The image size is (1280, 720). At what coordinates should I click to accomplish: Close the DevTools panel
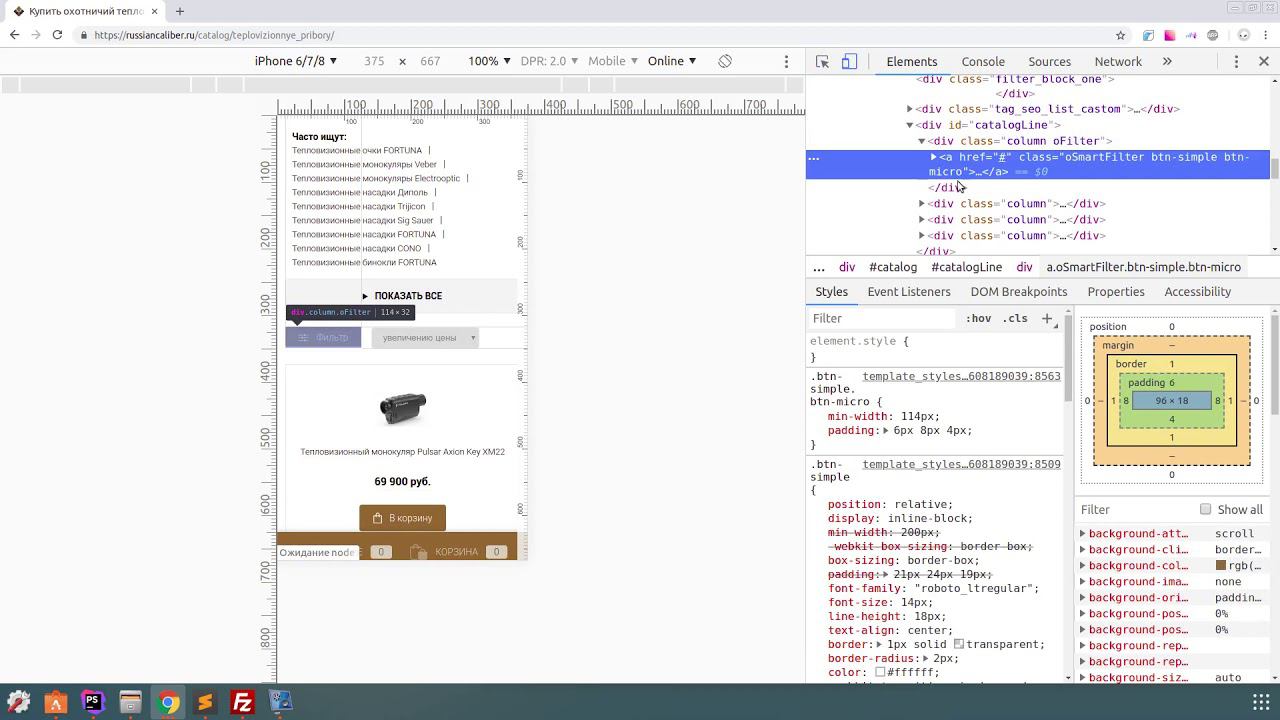(1264, 61)
